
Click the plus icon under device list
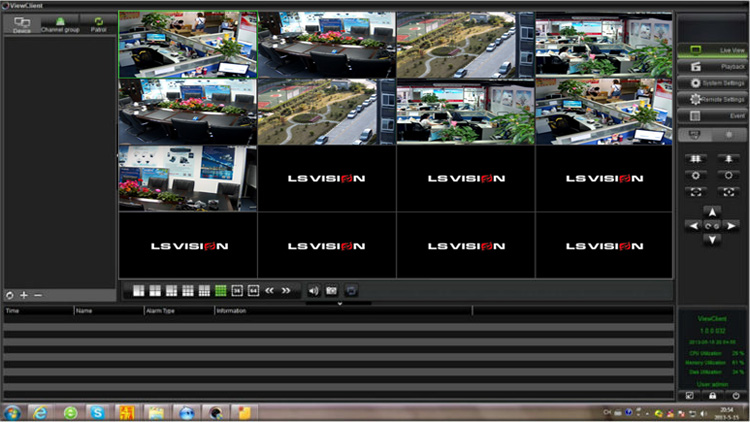[24, 295]
